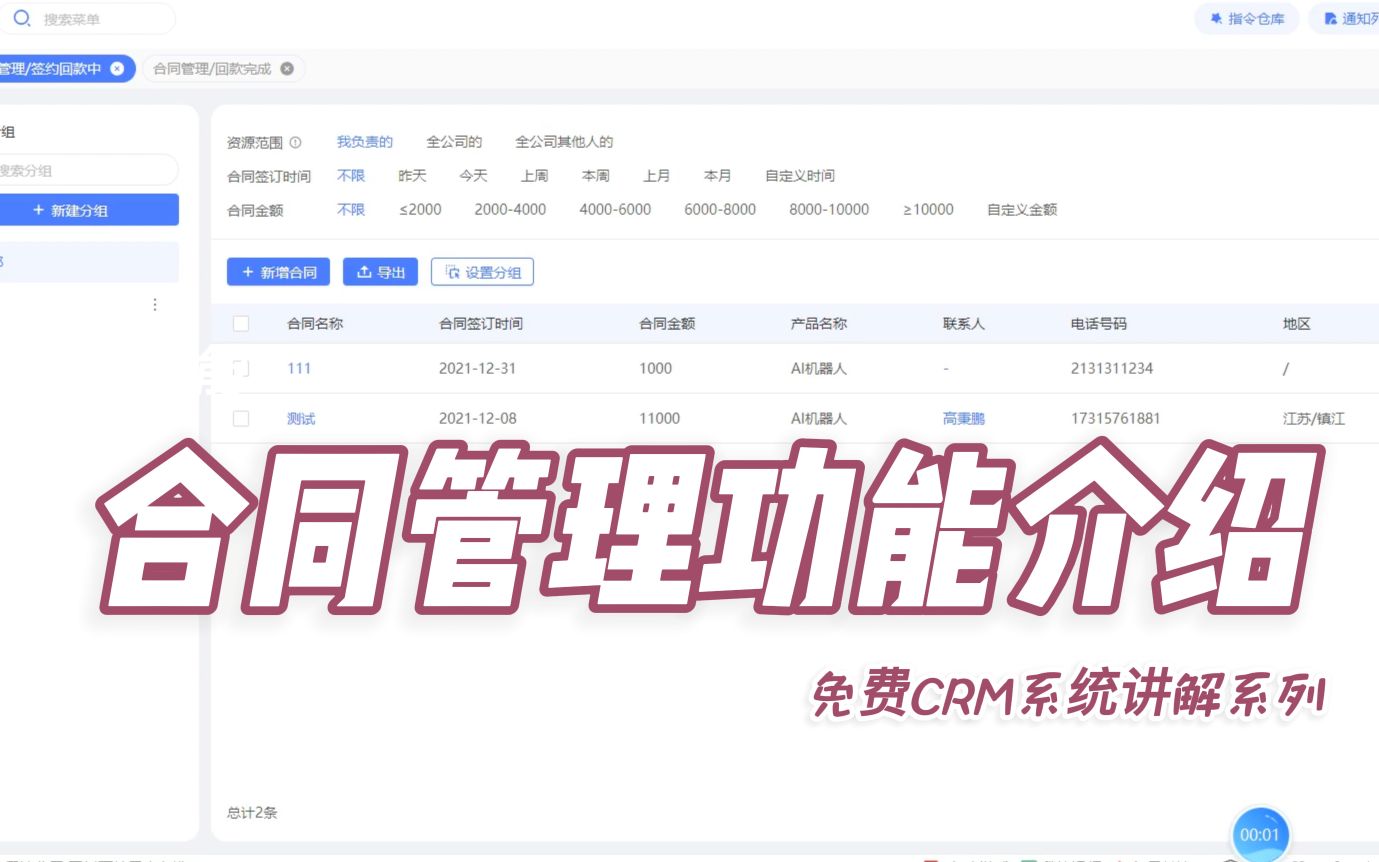The height and width of the screenshot is (862, 1379).
Task: Filter contract amount 6000-8000
Action: [720, 210]
